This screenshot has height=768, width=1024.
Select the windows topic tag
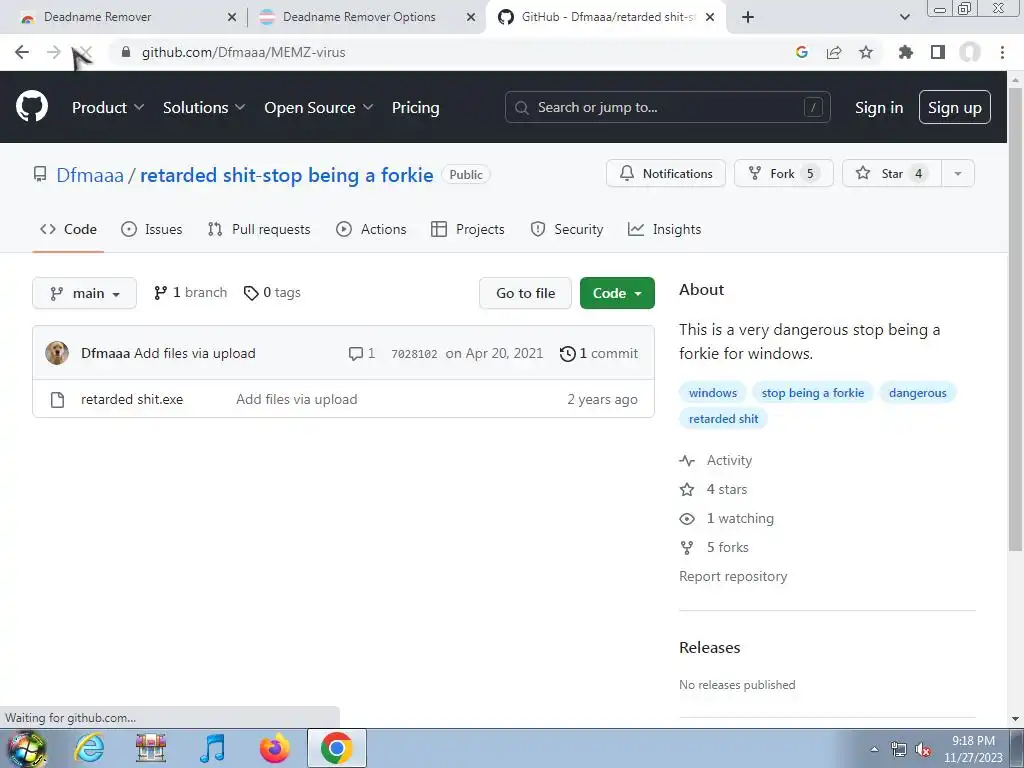click(x=712, y=392)
